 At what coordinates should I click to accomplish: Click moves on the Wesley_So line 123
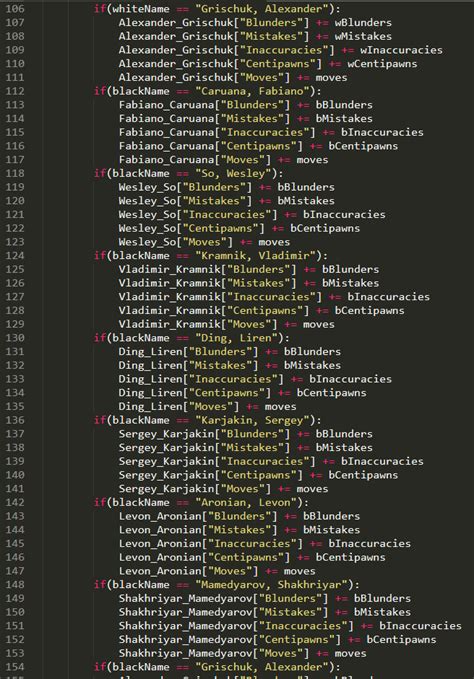(274, 242)
